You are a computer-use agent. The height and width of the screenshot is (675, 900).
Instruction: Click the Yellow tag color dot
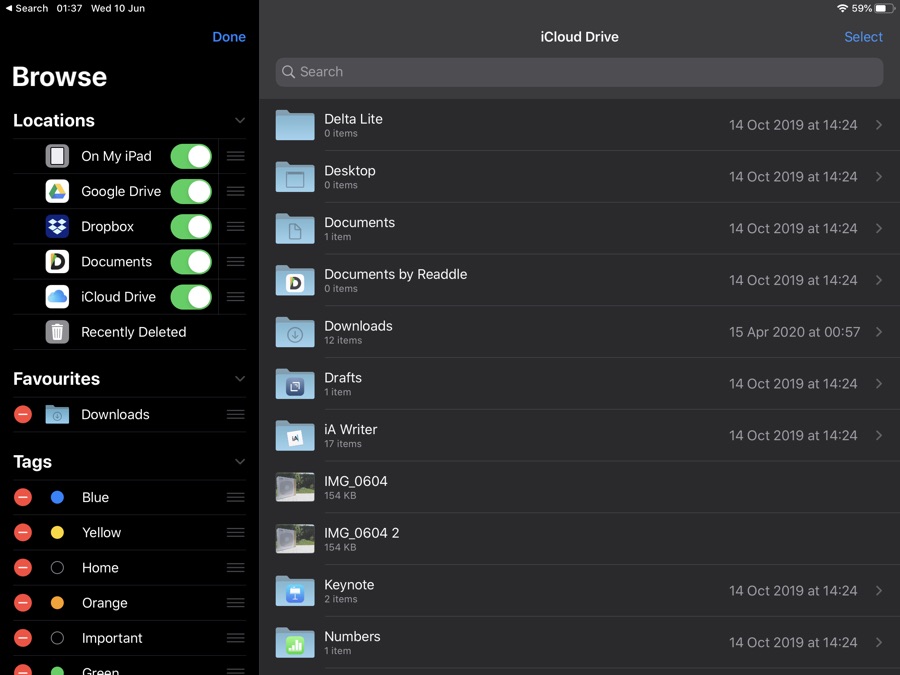pyautogui.click(x=57, y=533)
